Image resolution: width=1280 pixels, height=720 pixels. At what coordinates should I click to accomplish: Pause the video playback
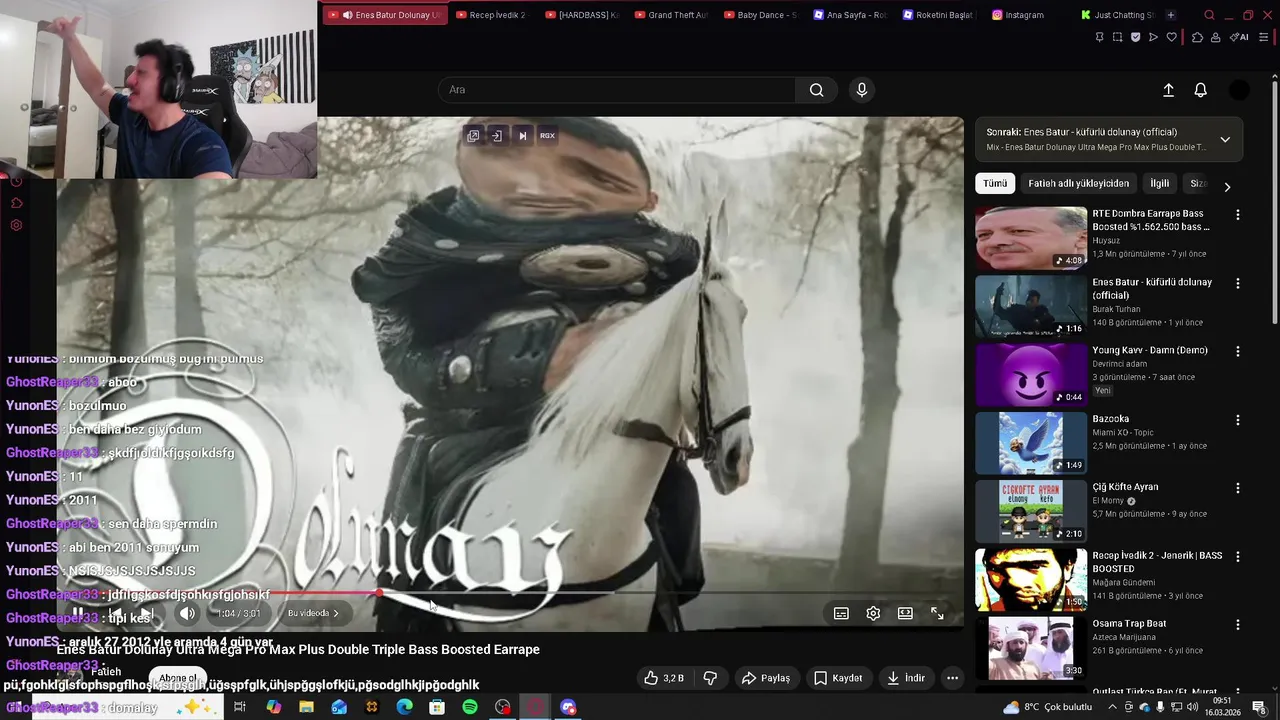pyautogui.click(x=78, y=613)
